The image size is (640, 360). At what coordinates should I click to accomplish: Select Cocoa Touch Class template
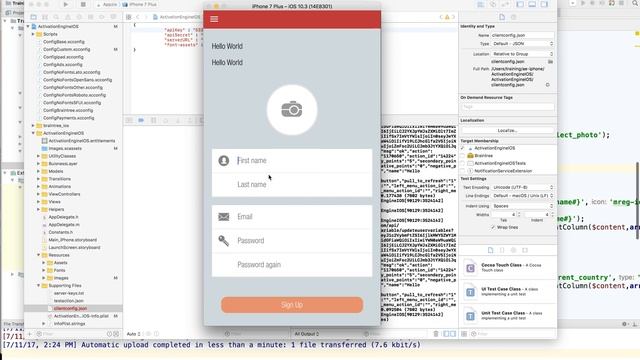[508, 268]
